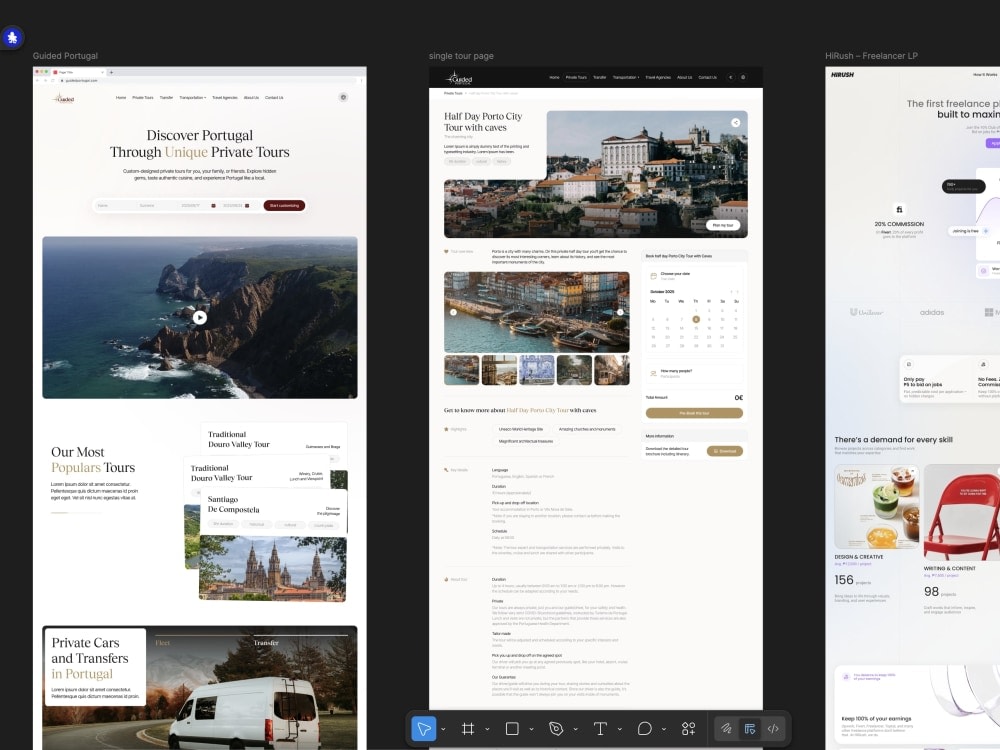The width and height of the screenshot is (1000, 750).
Task: Open the Comment tool dropdown arrow
Action: [664, 729]
